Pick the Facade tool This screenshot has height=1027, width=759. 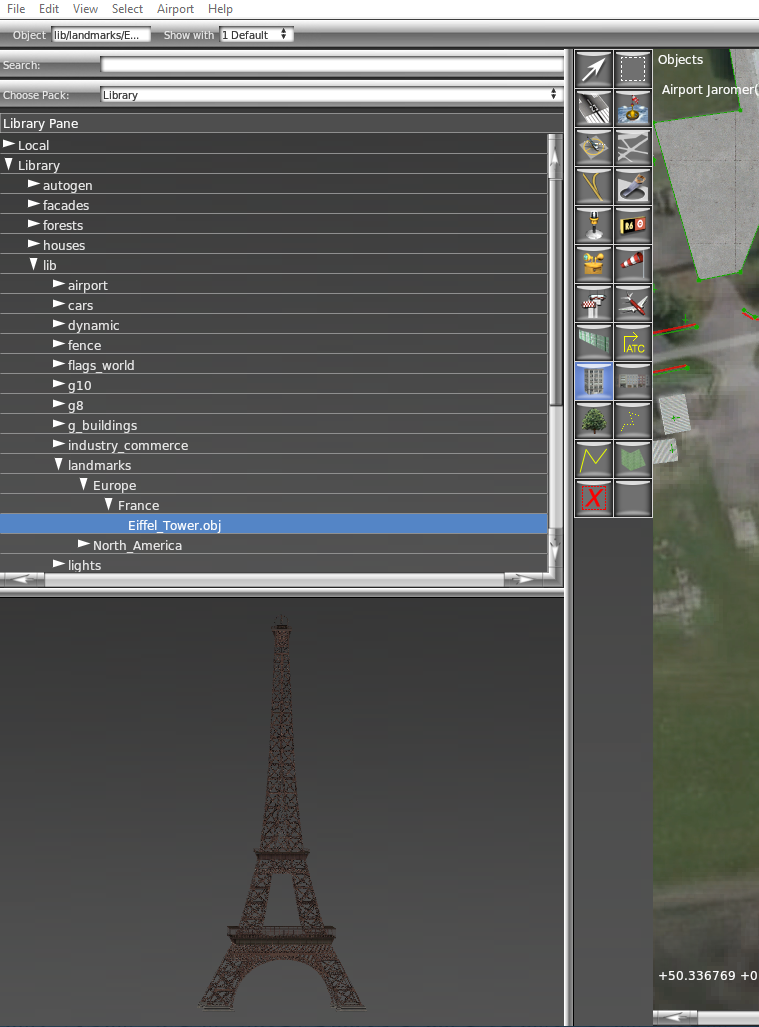click(633, 381)
